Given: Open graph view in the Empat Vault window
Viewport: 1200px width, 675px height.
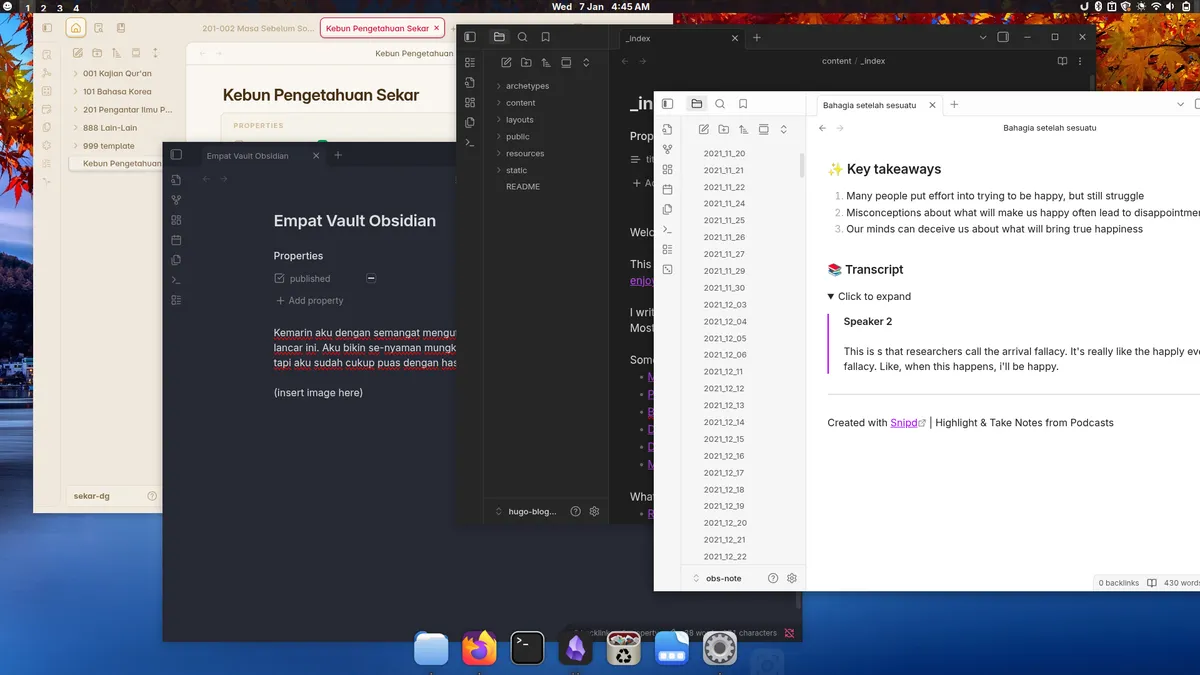Looking at the screenshot, I should click(176, 200).
